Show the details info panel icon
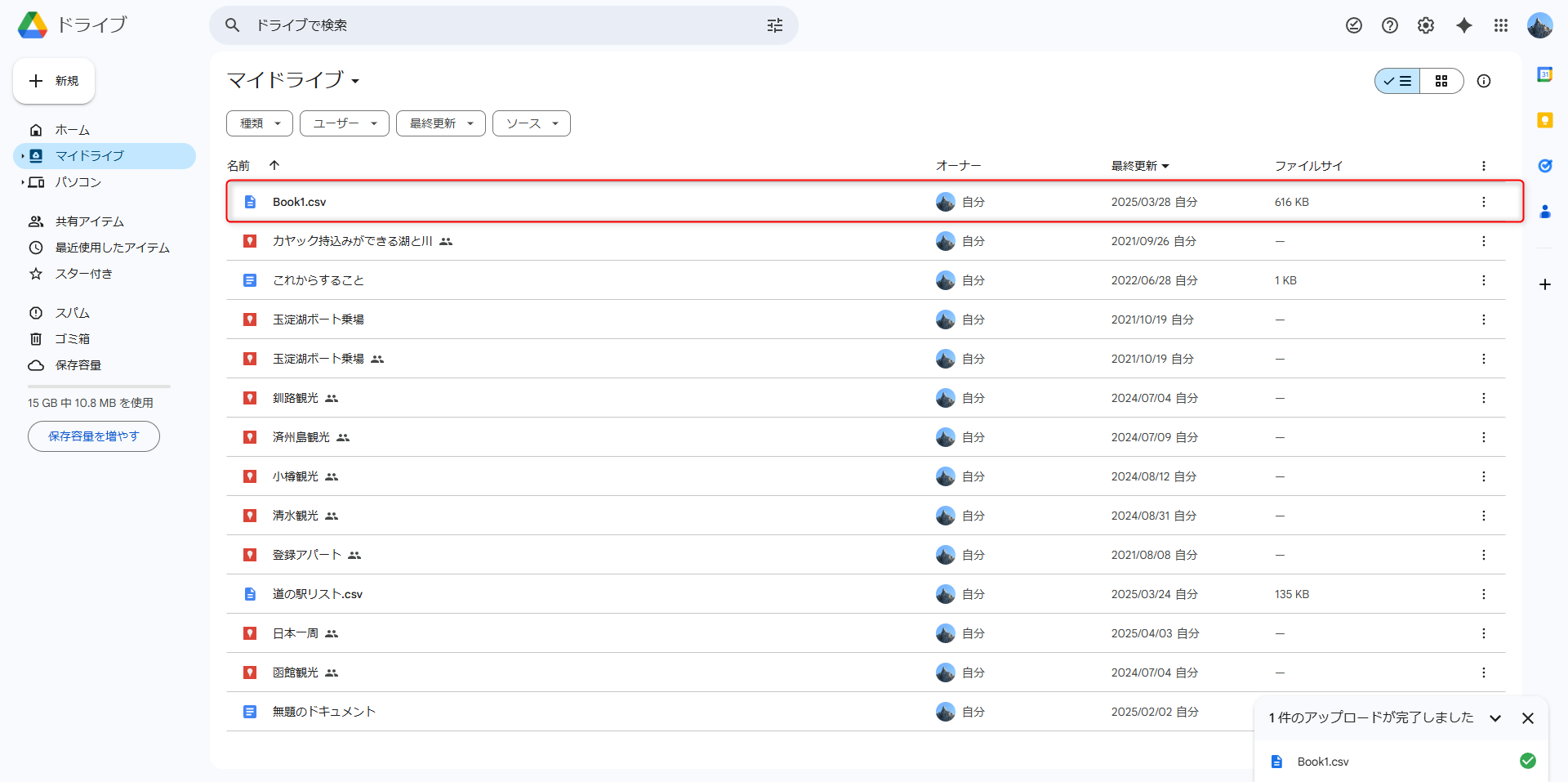The image size is (1568, 782). coord(1483,81)
